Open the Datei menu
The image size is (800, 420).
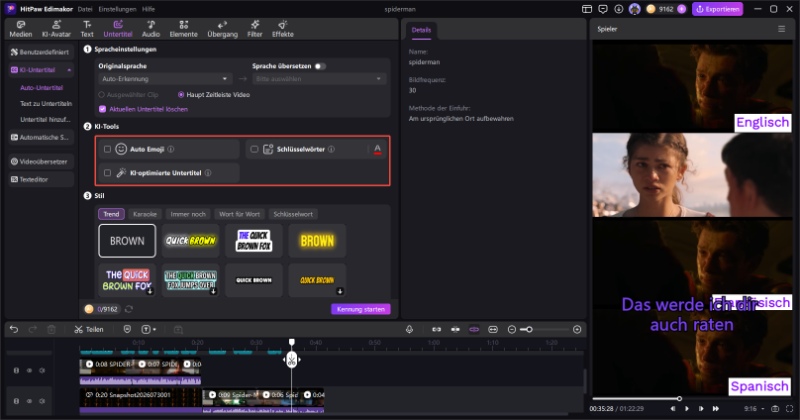point(85,9)
